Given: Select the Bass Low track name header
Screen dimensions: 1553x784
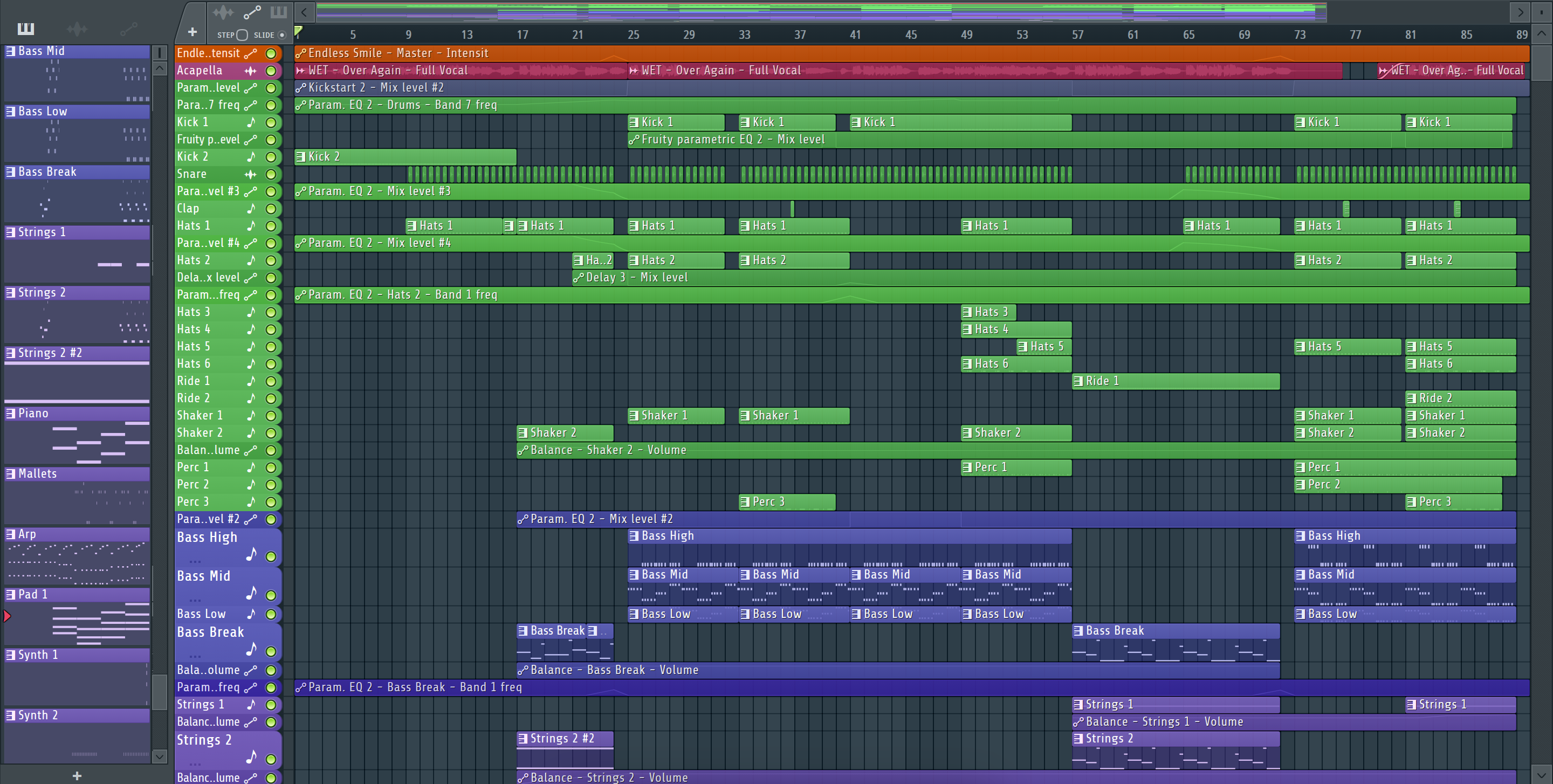Looking at the screenshot, I should (x=201, y=614).
